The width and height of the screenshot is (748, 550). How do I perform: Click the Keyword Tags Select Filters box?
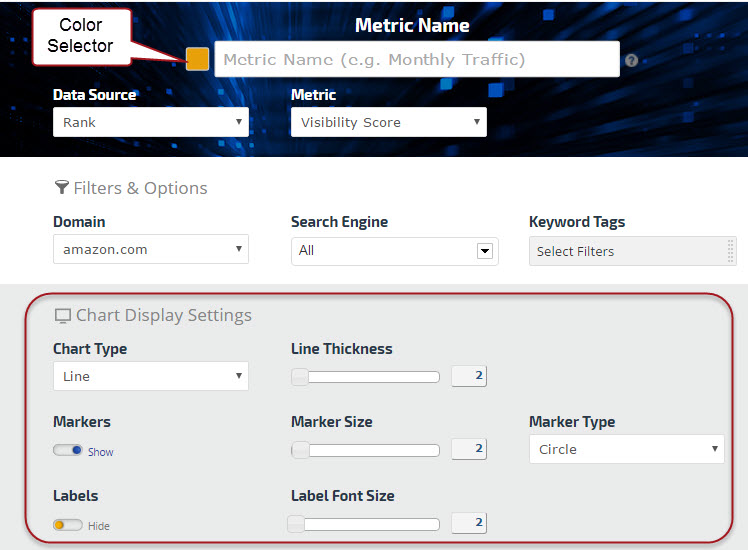tap(626, 251)
